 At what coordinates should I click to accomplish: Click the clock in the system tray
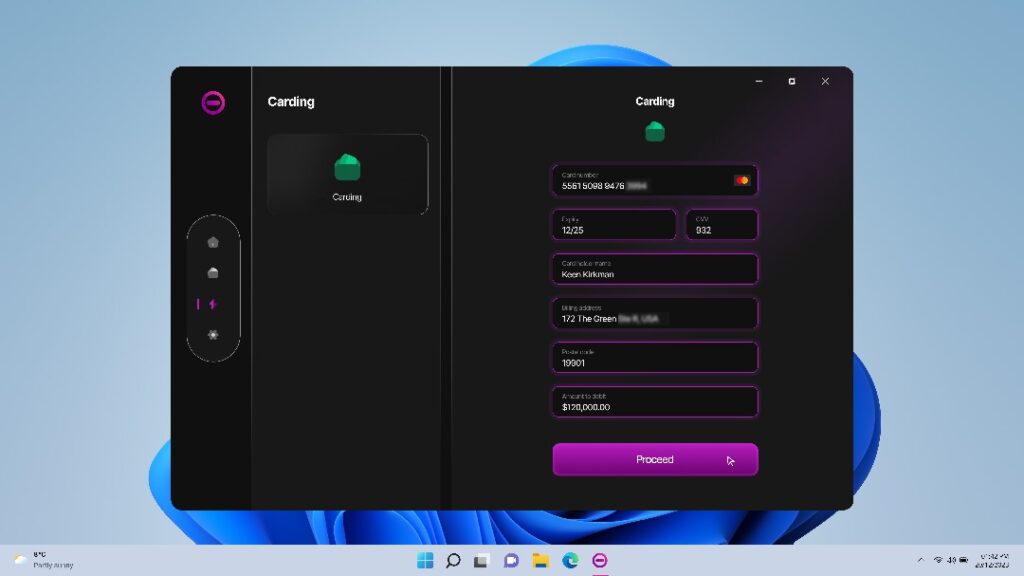pyautogui.click(x=993, y=560)
